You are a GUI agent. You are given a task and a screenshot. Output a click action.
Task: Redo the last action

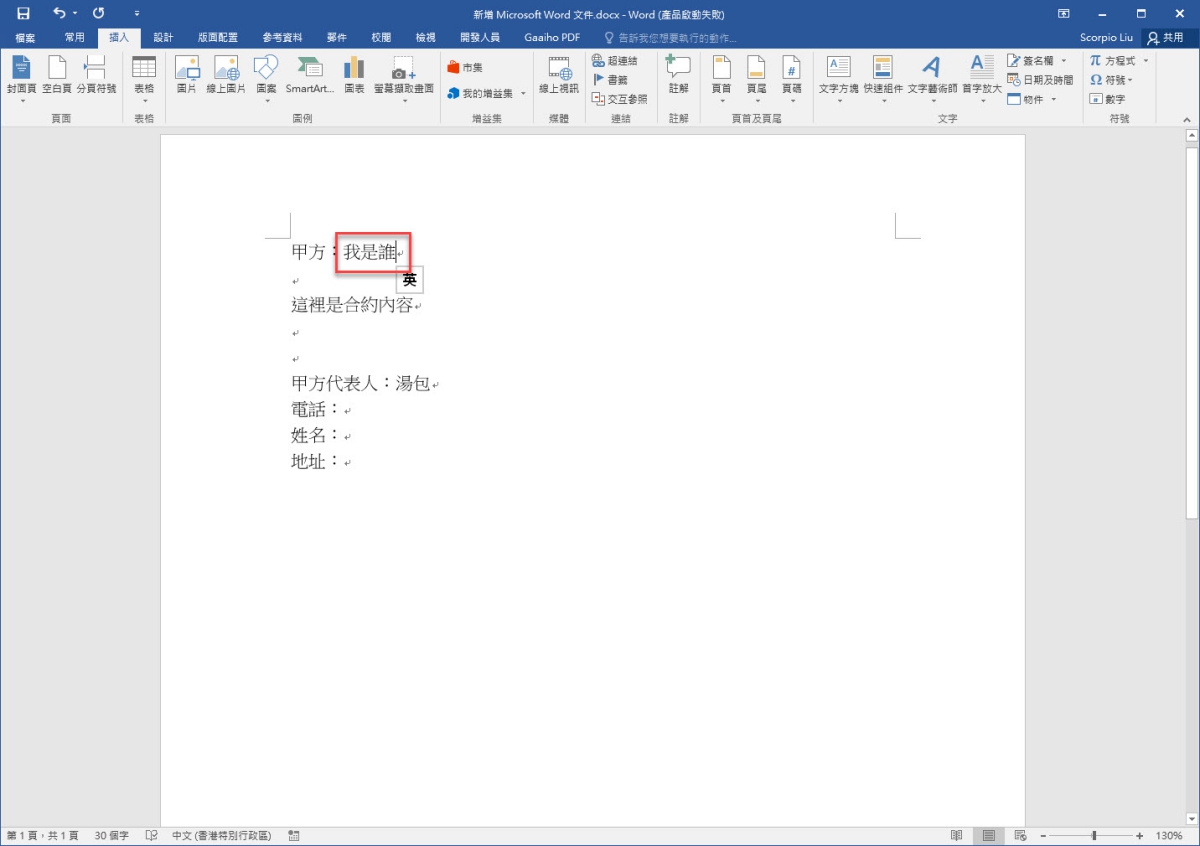click(98, 14)
